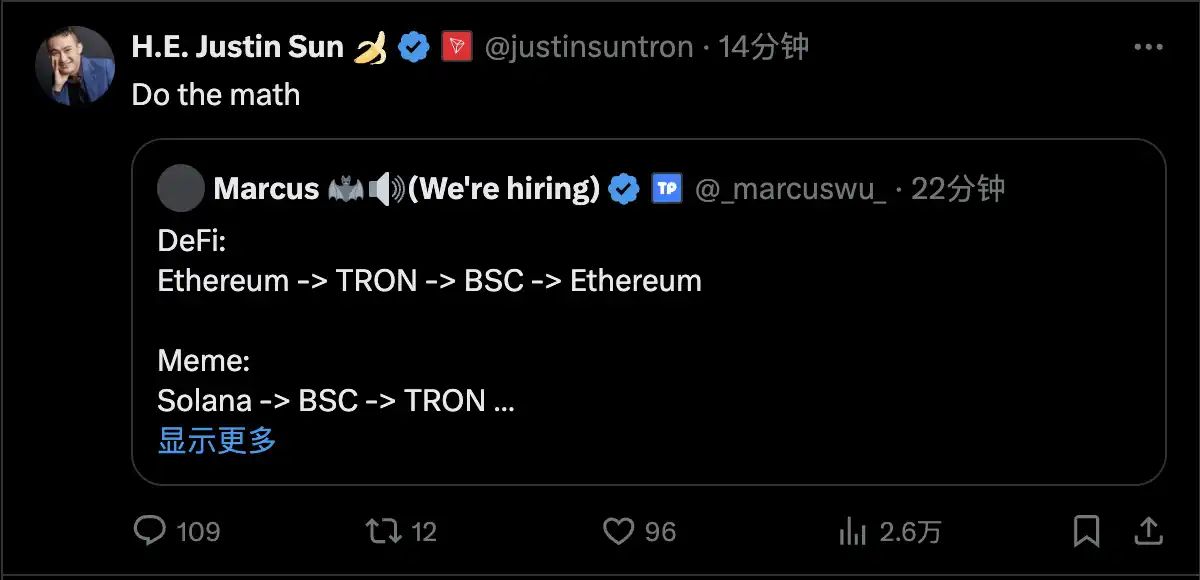Open the main tweet author's profile picture

75,65
